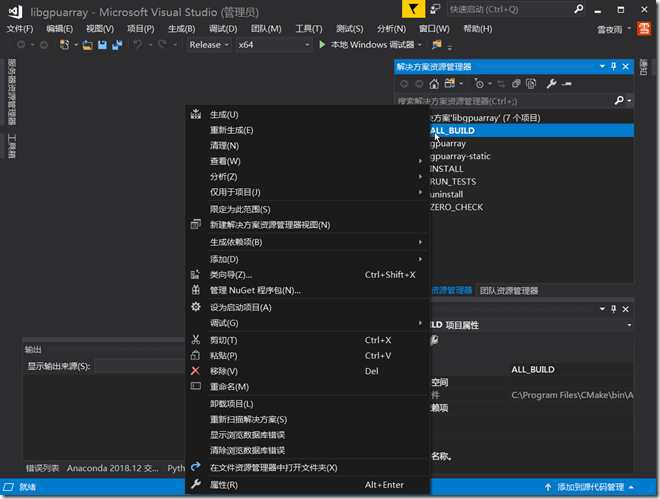Click the save all toolbar icon
This screenshot has width=660, height=499.
[117, 45]
